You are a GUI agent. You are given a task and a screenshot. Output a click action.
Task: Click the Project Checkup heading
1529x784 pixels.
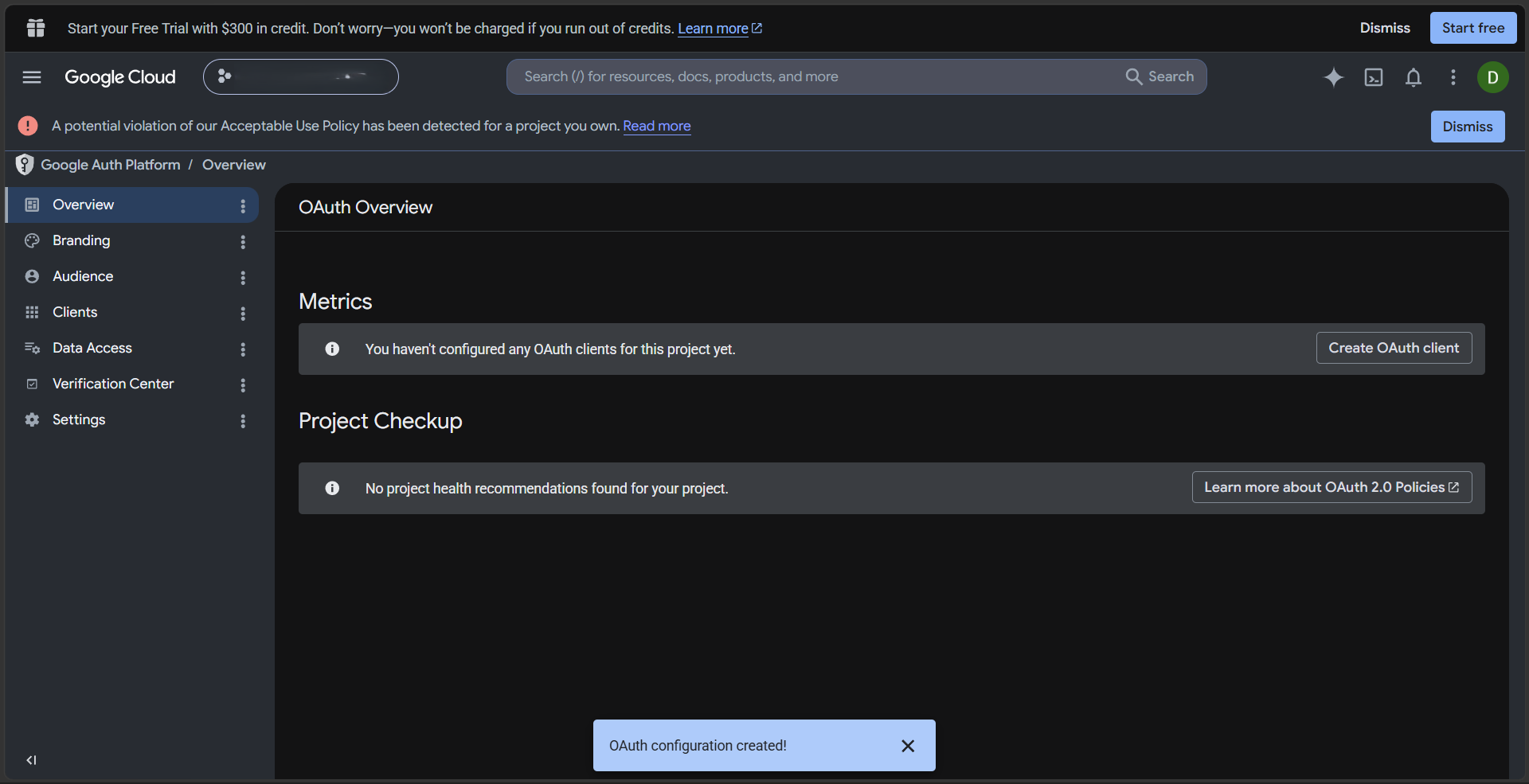point(381,421)
